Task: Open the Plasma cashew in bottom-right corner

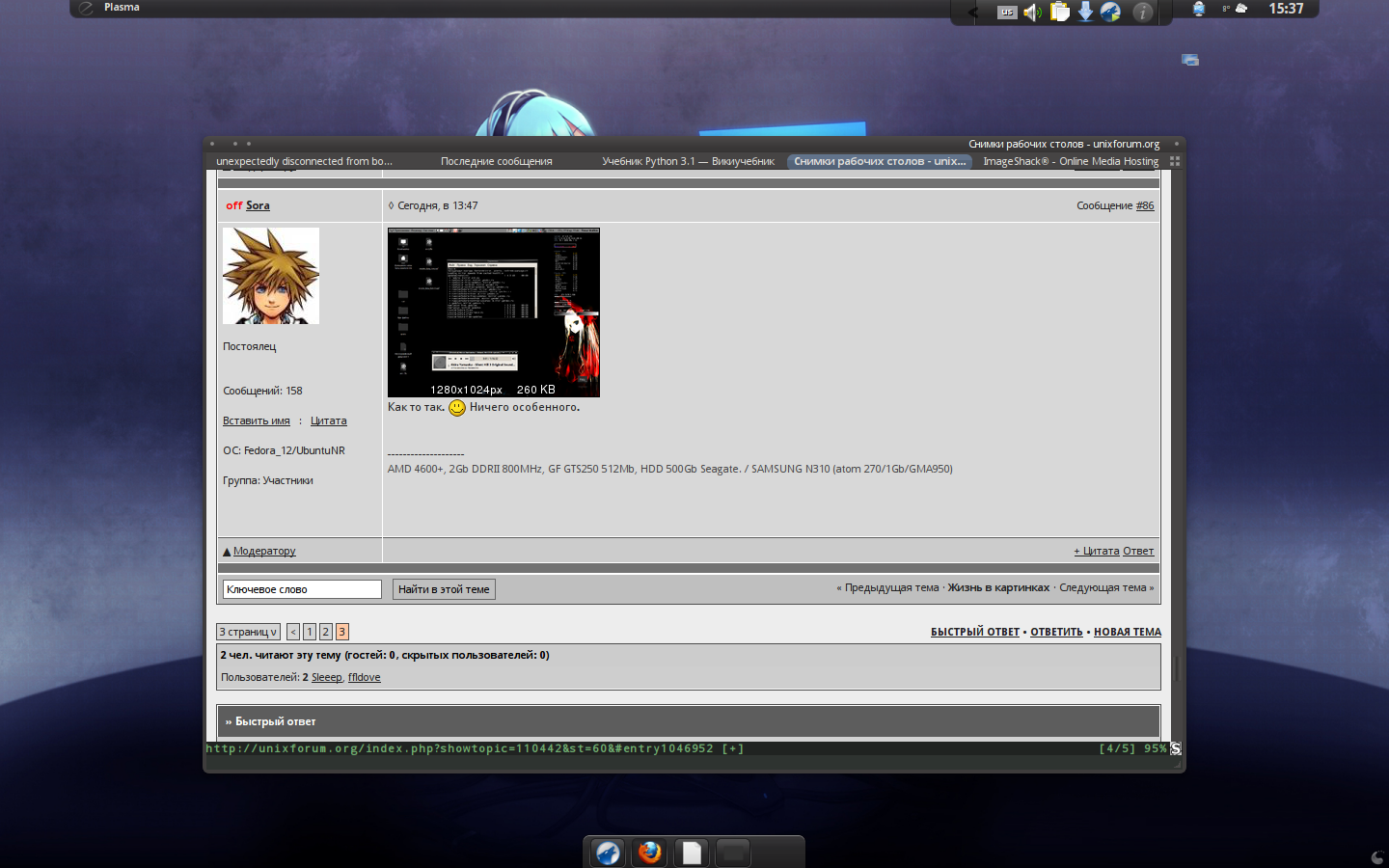Action: [1377, 857]
